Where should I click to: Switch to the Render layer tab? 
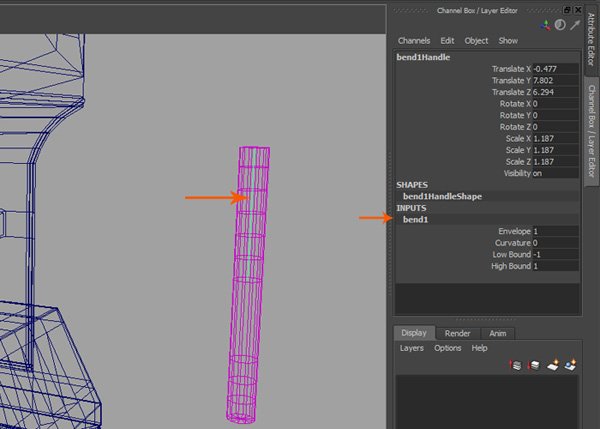pyautogui.click(x=458, y=333)
